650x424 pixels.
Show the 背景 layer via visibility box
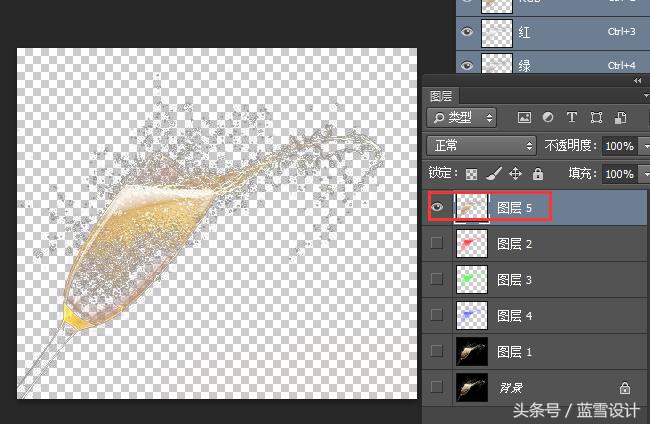[x=437, y=387]
